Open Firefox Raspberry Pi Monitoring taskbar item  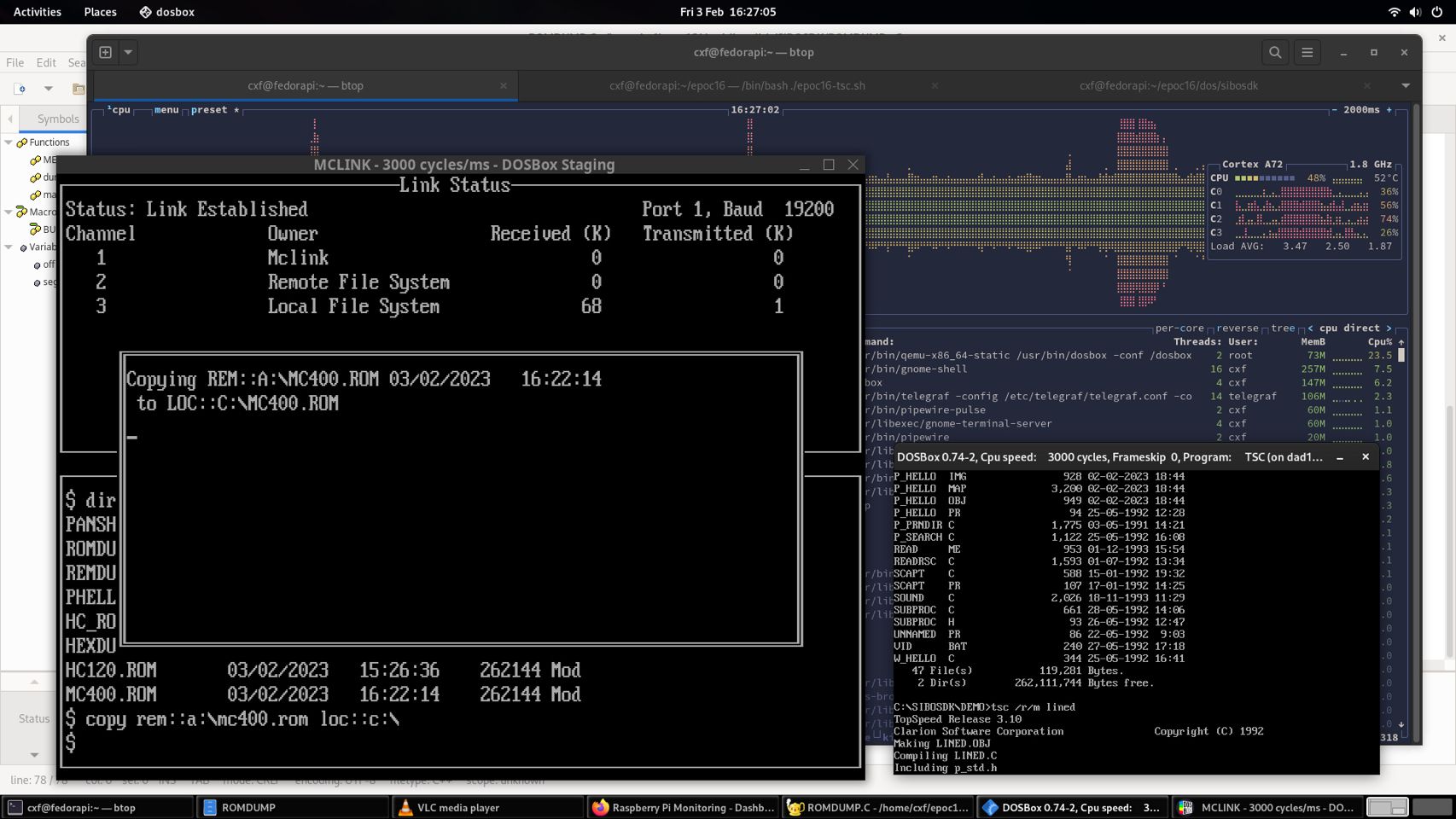coord(683,807)
